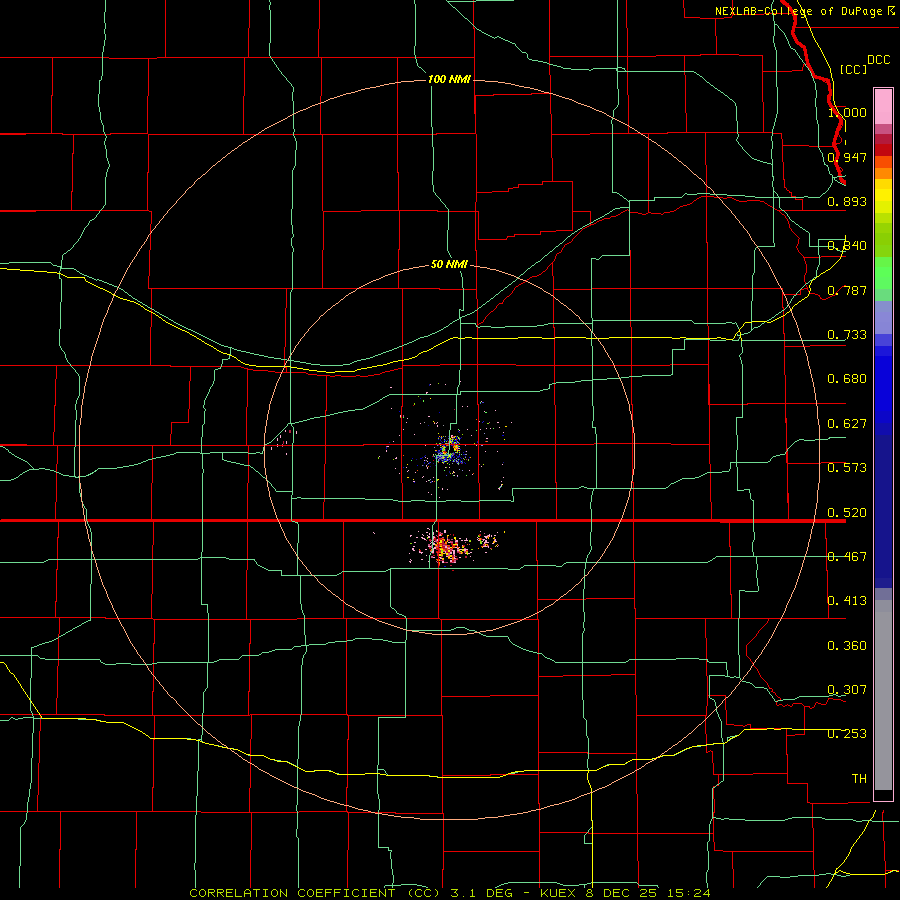This screenshot has width=900, height=900.
Task: Click the 0.573 scale value
Action: click(847, 468)
